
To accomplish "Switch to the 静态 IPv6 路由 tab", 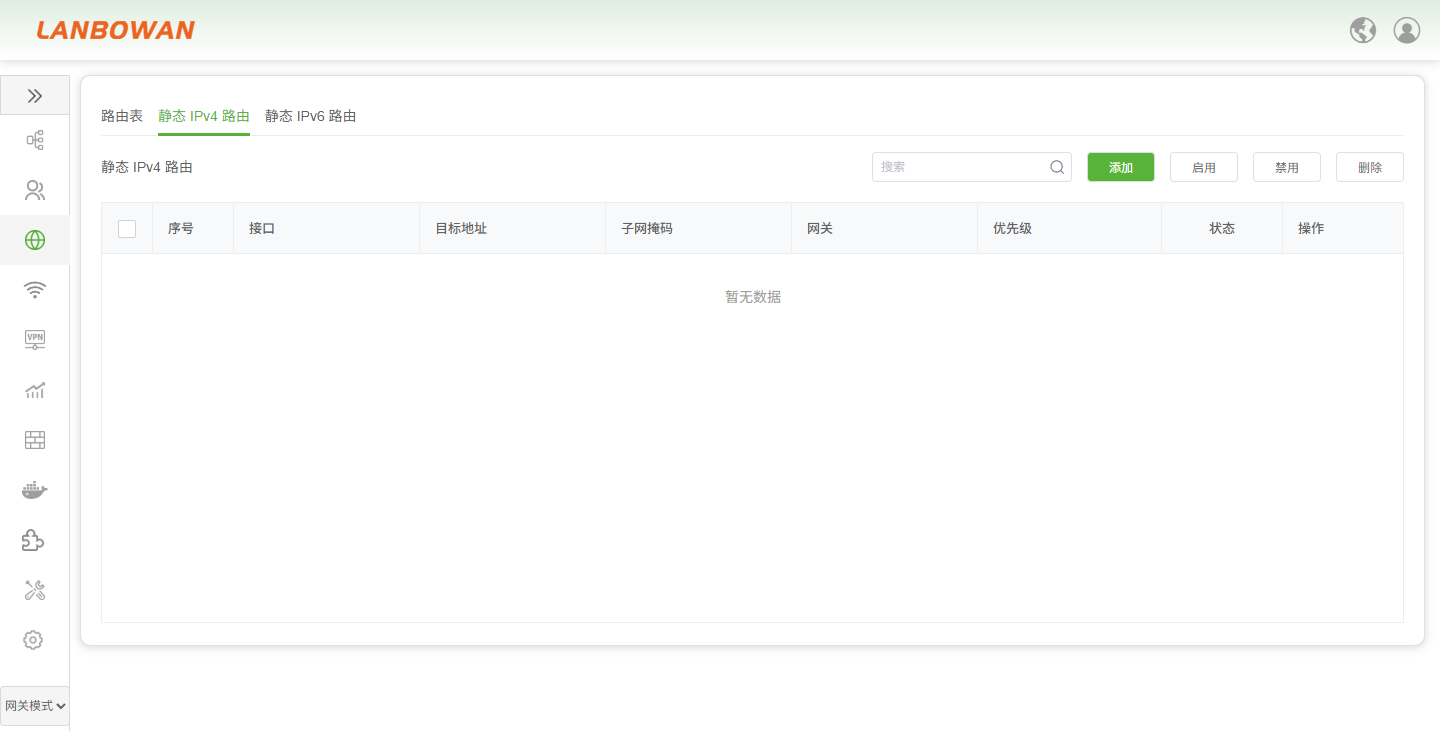I will tap(311, 116).
